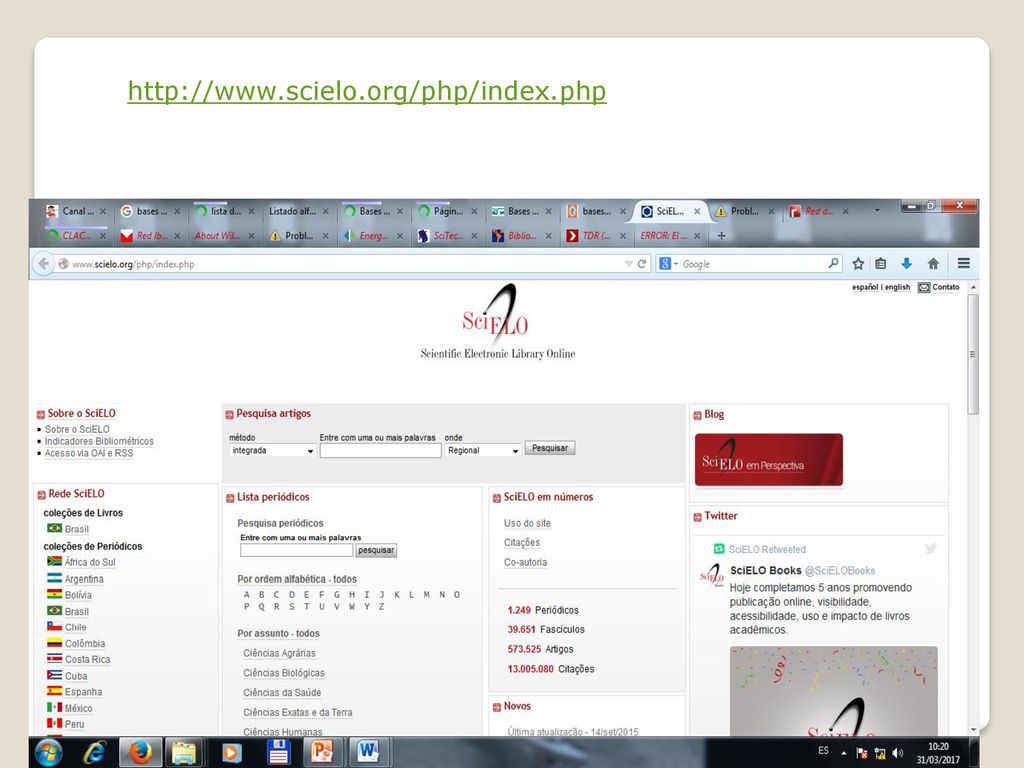This screenshot has height=768, width=1024.
Task: Switch to Word in the taskbar
Action: click(x=368, y=753)
